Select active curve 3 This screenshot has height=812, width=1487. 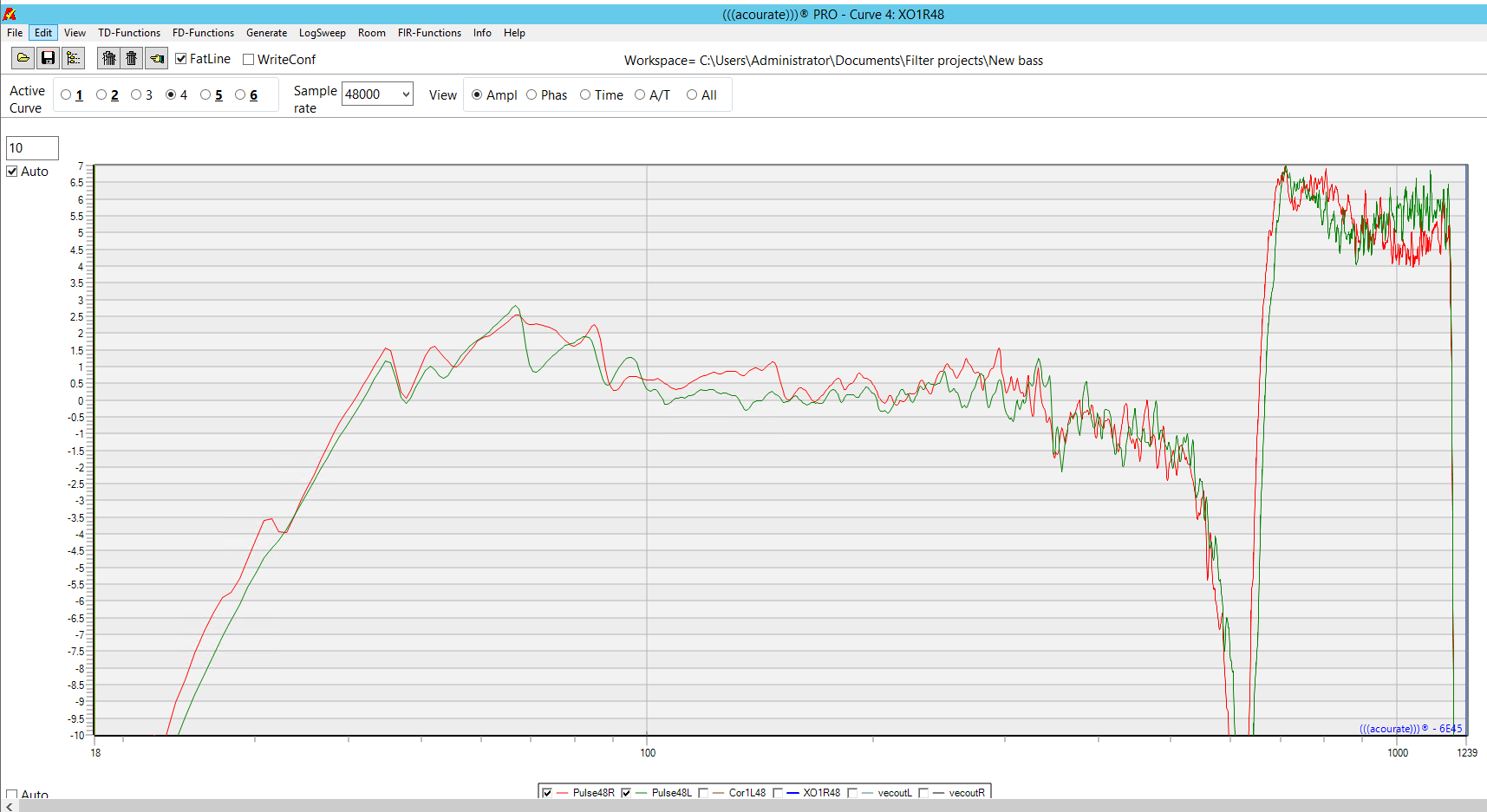[136, 95]
